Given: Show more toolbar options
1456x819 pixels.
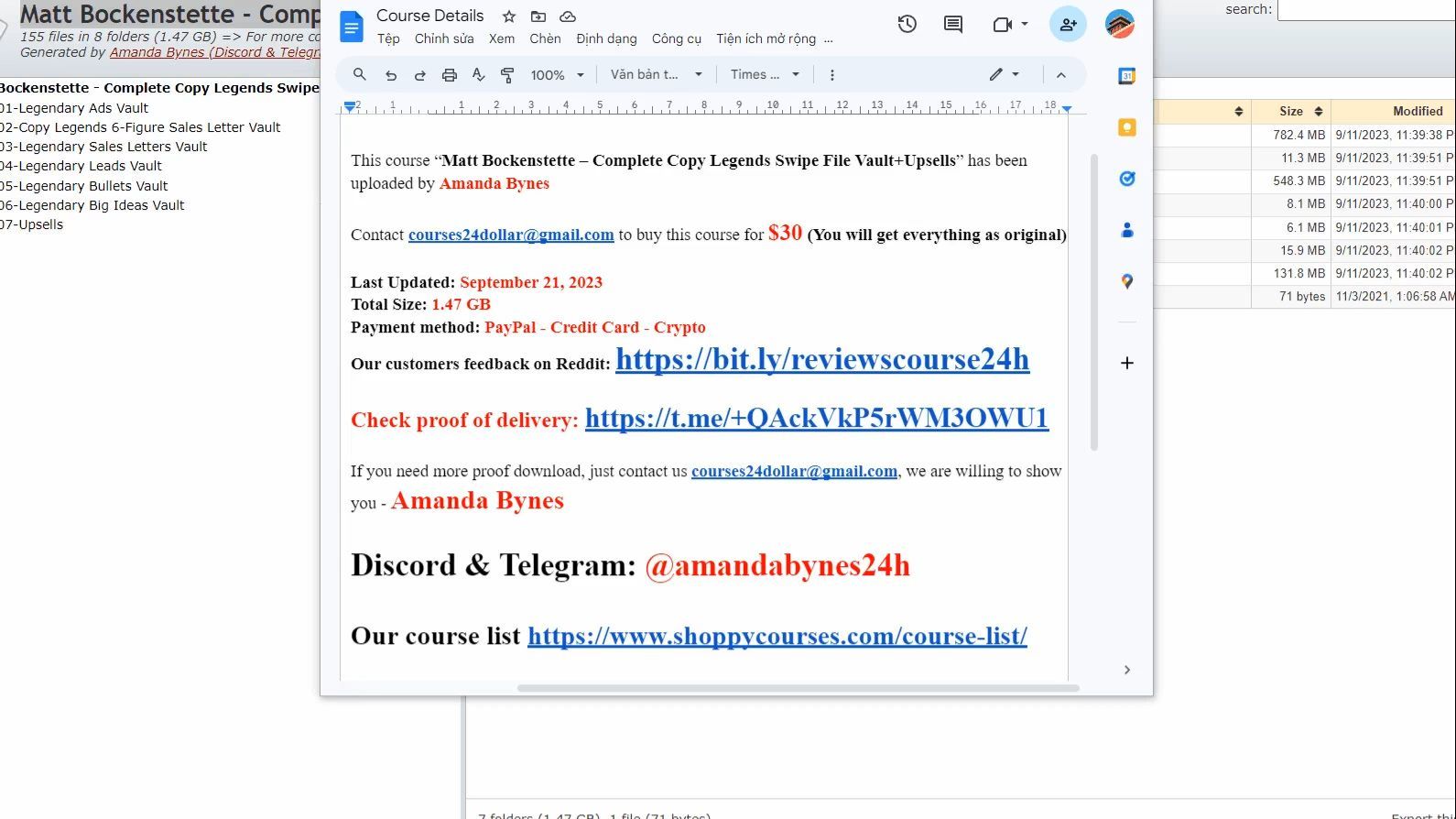Looking at the screenshot, I should (x=831, y=75).
